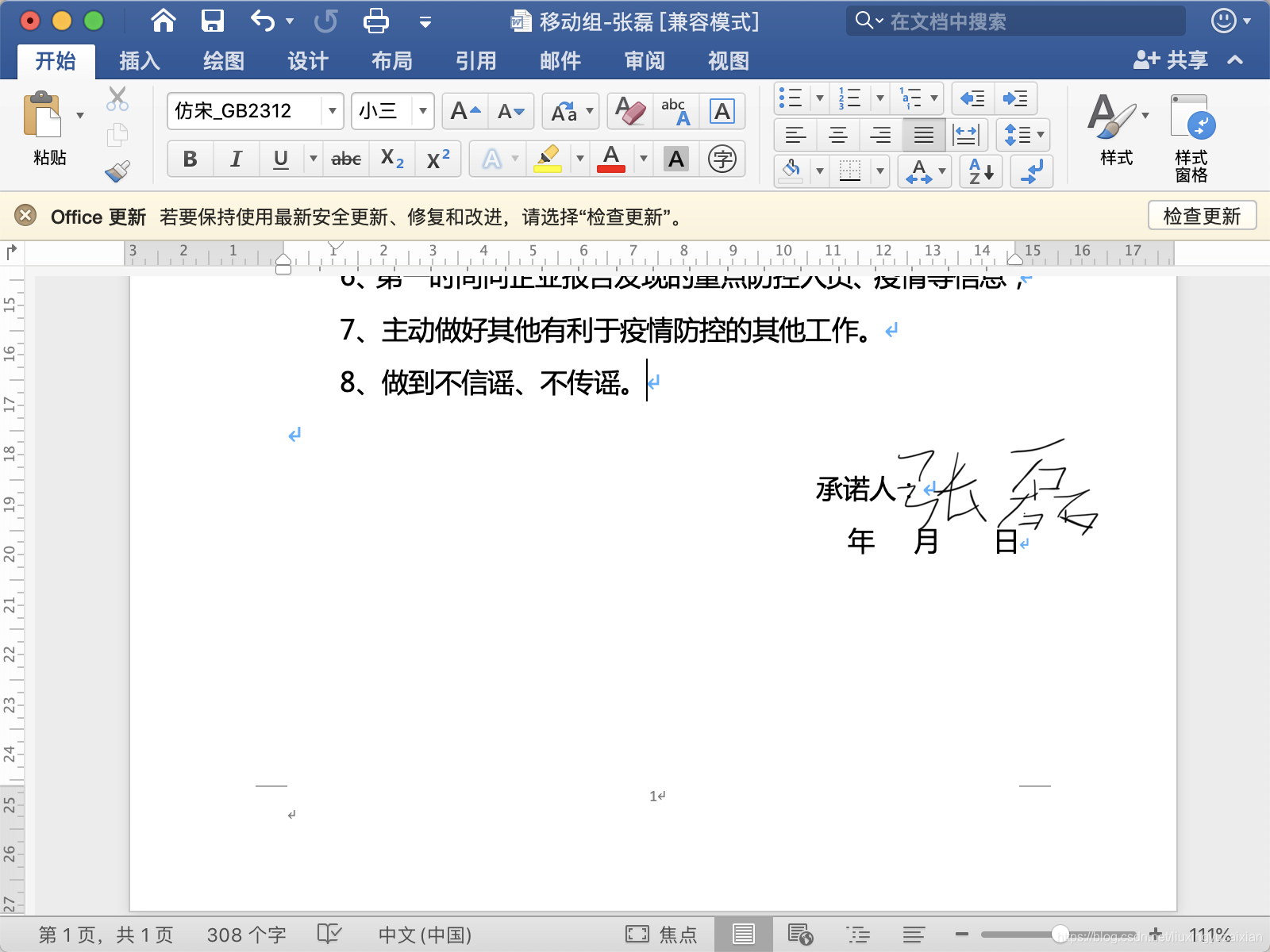Select the Format Painter tool

117,171
